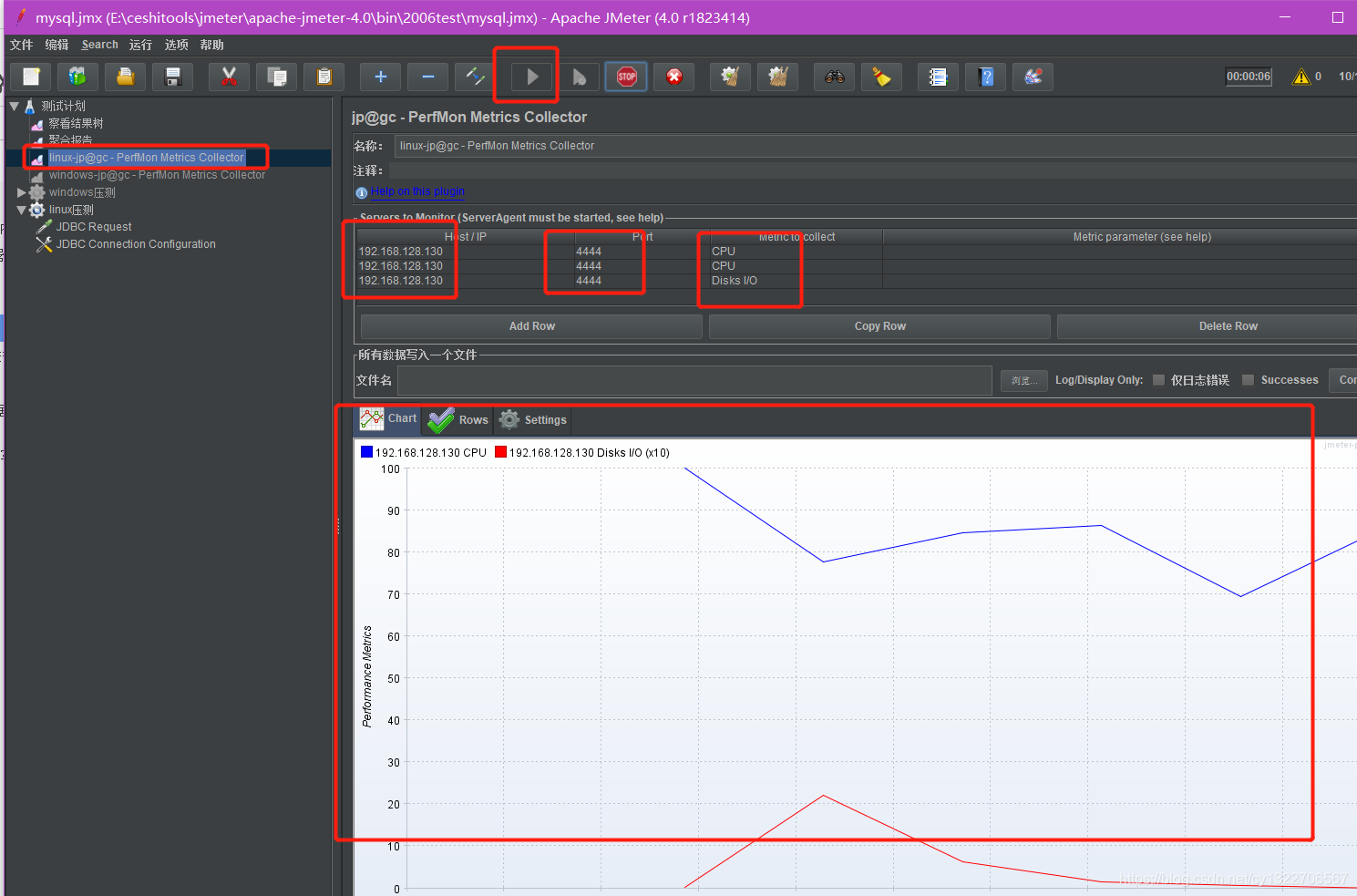Open the 运行 menu
Viewport: 1357px width, 896px height.
pos(140,45)
